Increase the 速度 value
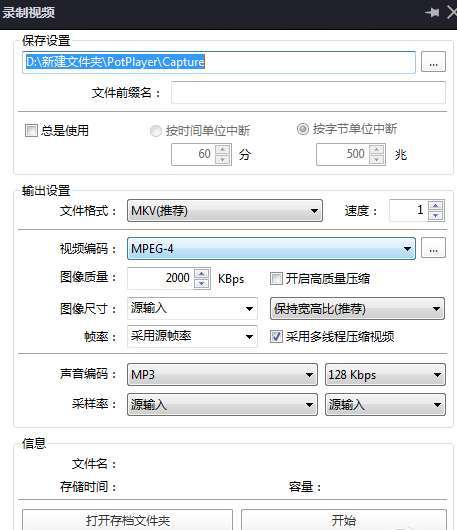 [x=436, y=205]
